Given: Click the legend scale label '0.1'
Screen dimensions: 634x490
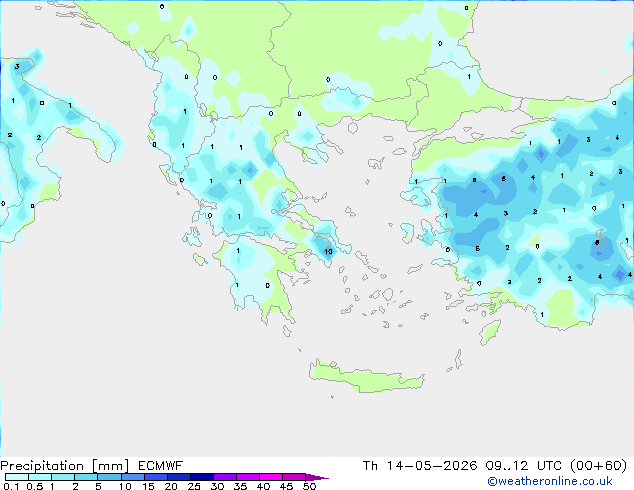Looking at the screenshot, I should point(11,486).
